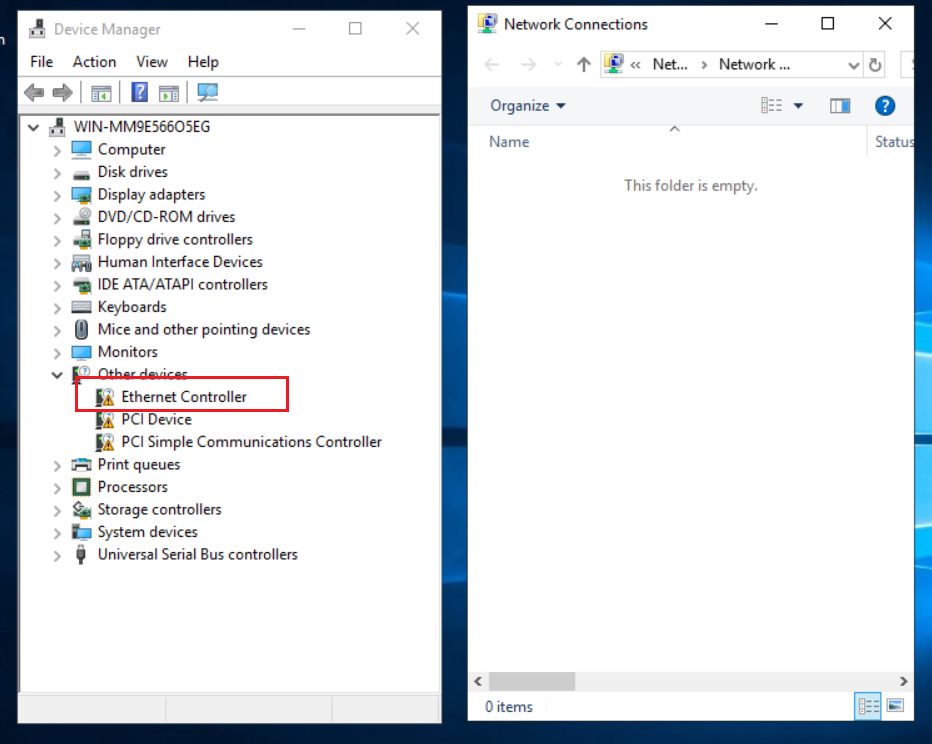The height and width of the screenshot is (744, 932).
Task: Open the change view options dropdown arrow
Action: 798,106
